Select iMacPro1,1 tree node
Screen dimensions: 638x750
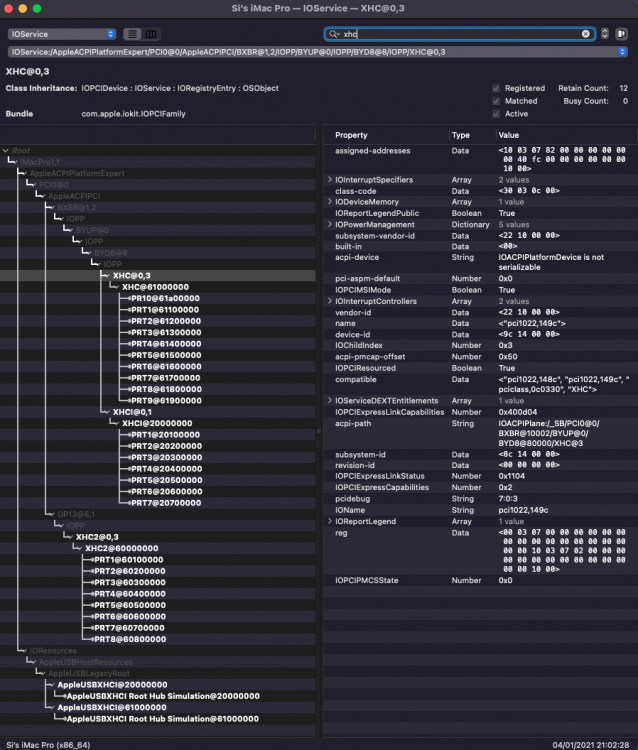(x=40, y=162)
